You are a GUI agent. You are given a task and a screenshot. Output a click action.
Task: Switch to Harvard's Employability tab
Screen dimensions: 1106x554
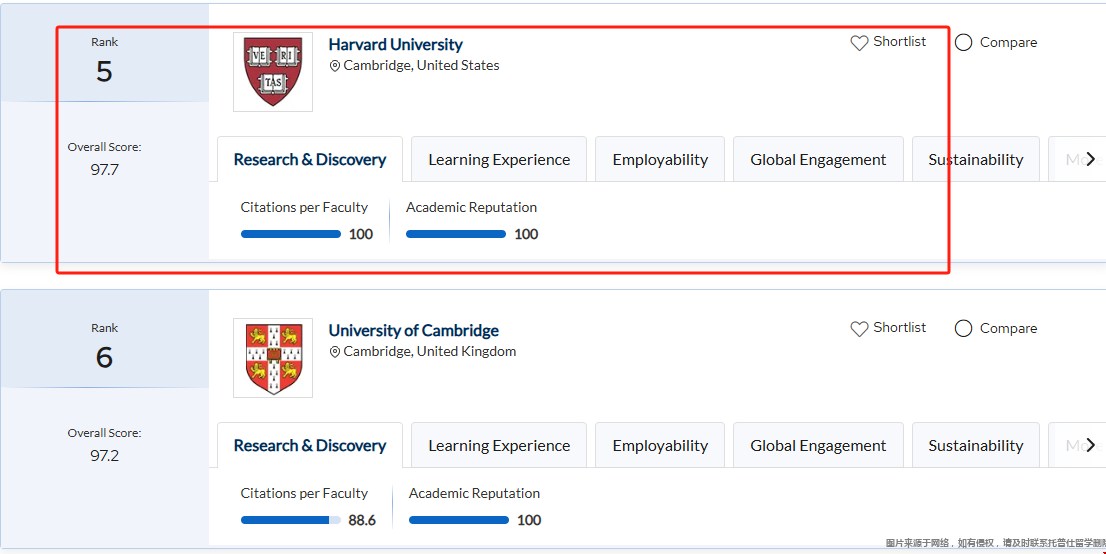point(660,160)
